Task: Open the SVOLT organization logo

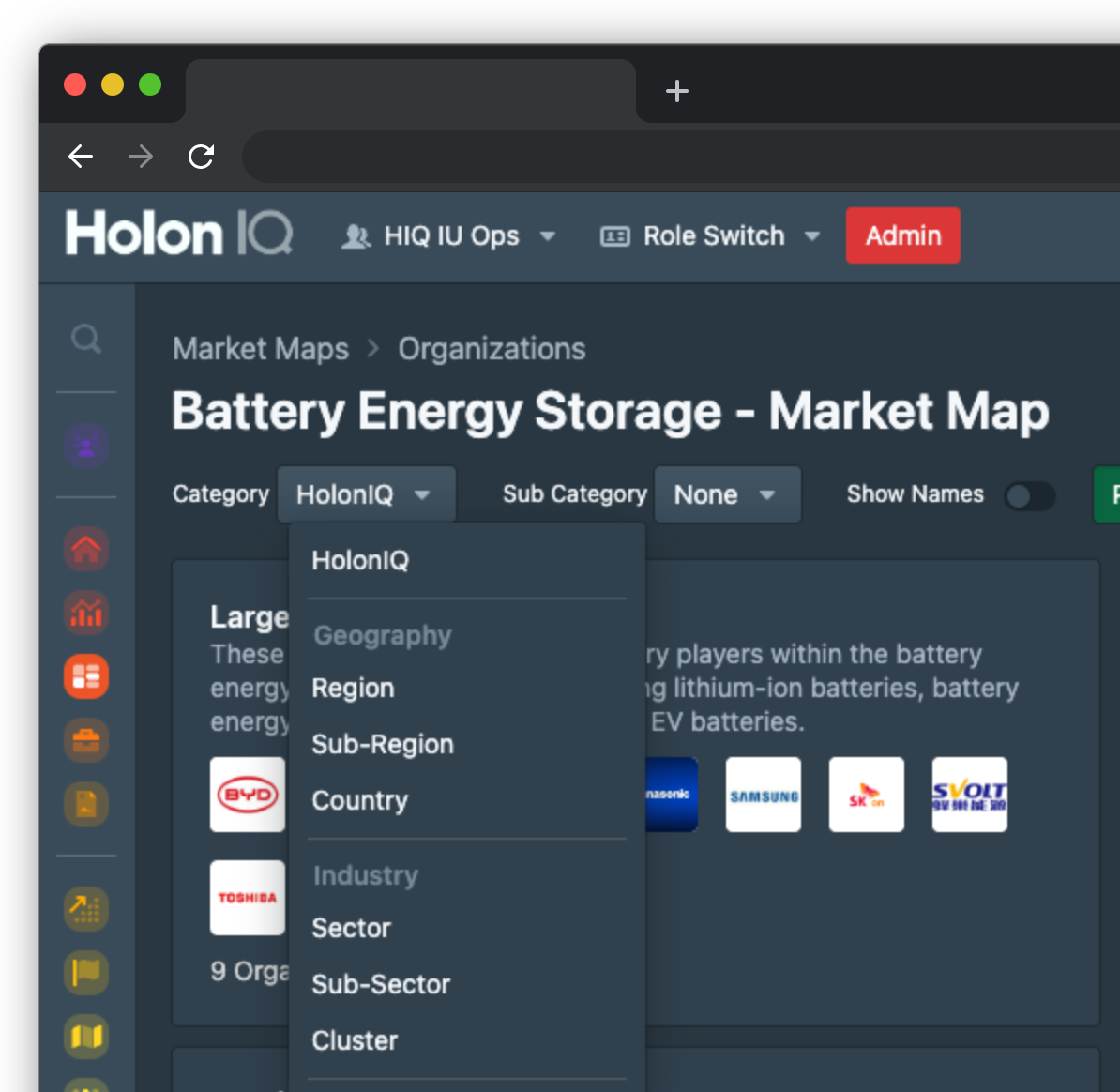Action: [x=969, y=795]
